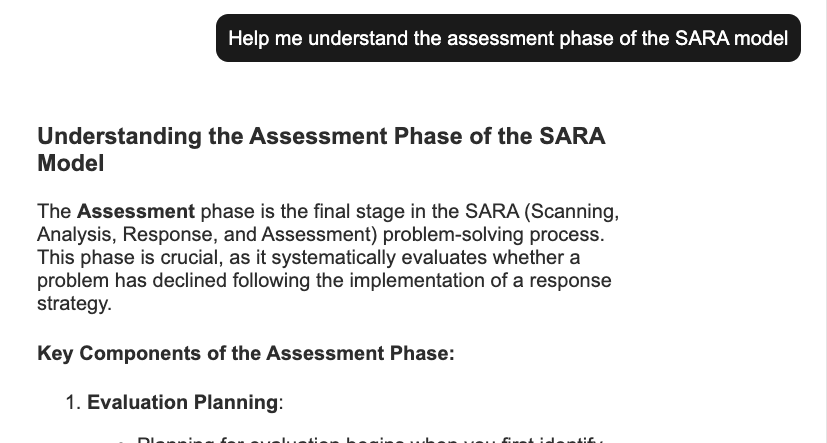Click the 'Key Components of the Assessment Phase:' subheading
Viewport: 827px width, 443px height.
pos(246,353)
